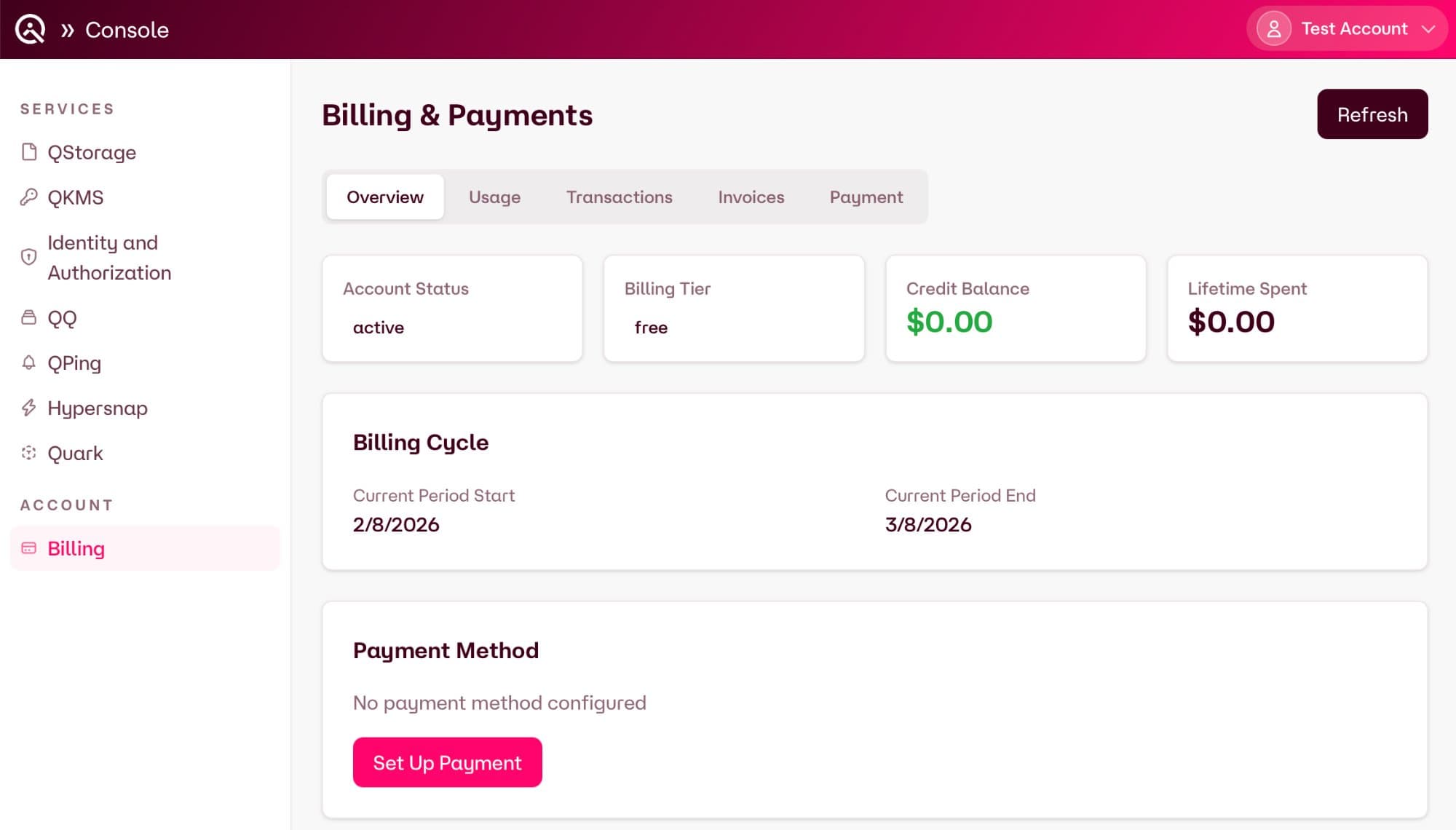This screenshot has width=1456, height=830.
Task: Click the Billing credit card icon
Action: pyautogui.click(x=29, y=548)
